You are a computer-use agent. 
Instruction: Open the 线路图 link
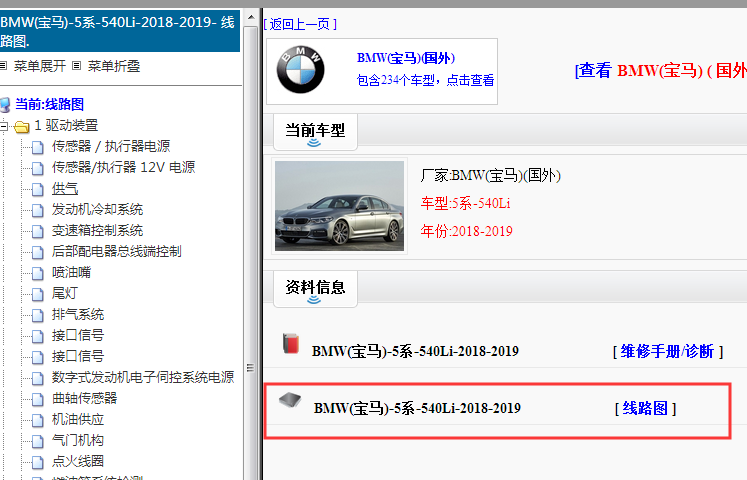coord(645,408)
